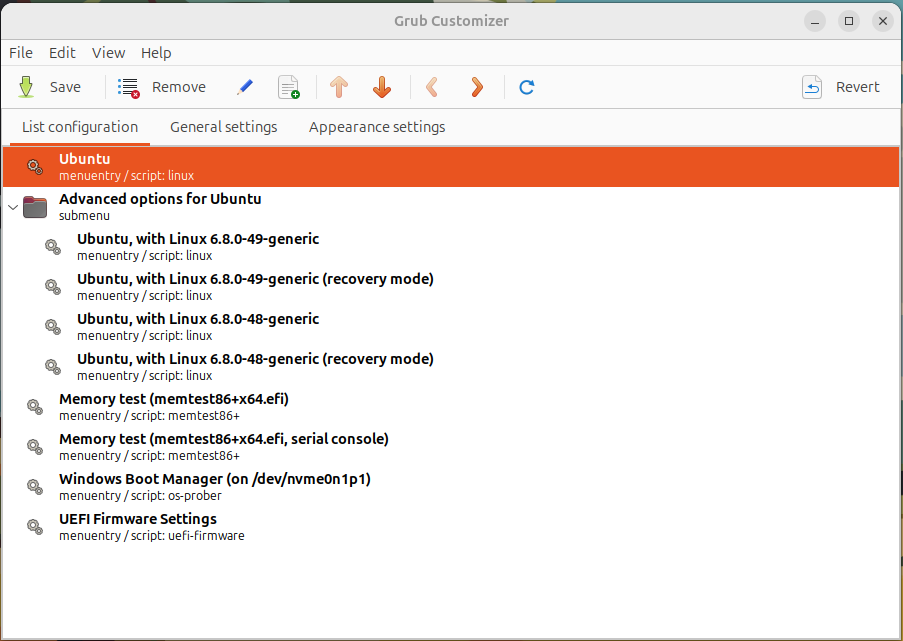Image resolution: width=903 pixels, height=641 pixels.
Task: Move the selected entry up
Action: tap(339, 87)
